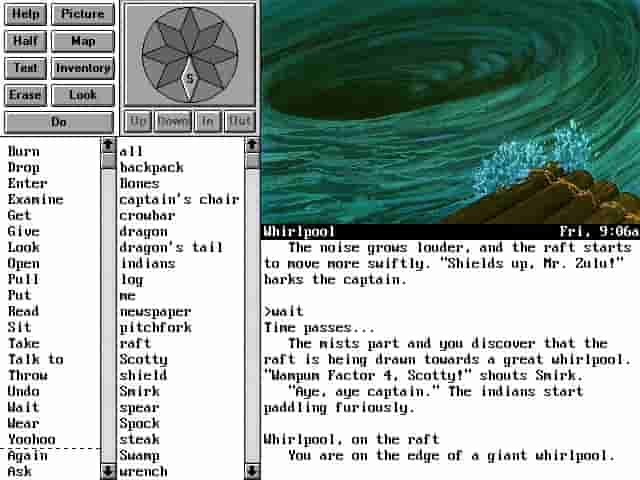Choose the verb 'Talk to'
640x480 pixels.
[x=36, y=359]
